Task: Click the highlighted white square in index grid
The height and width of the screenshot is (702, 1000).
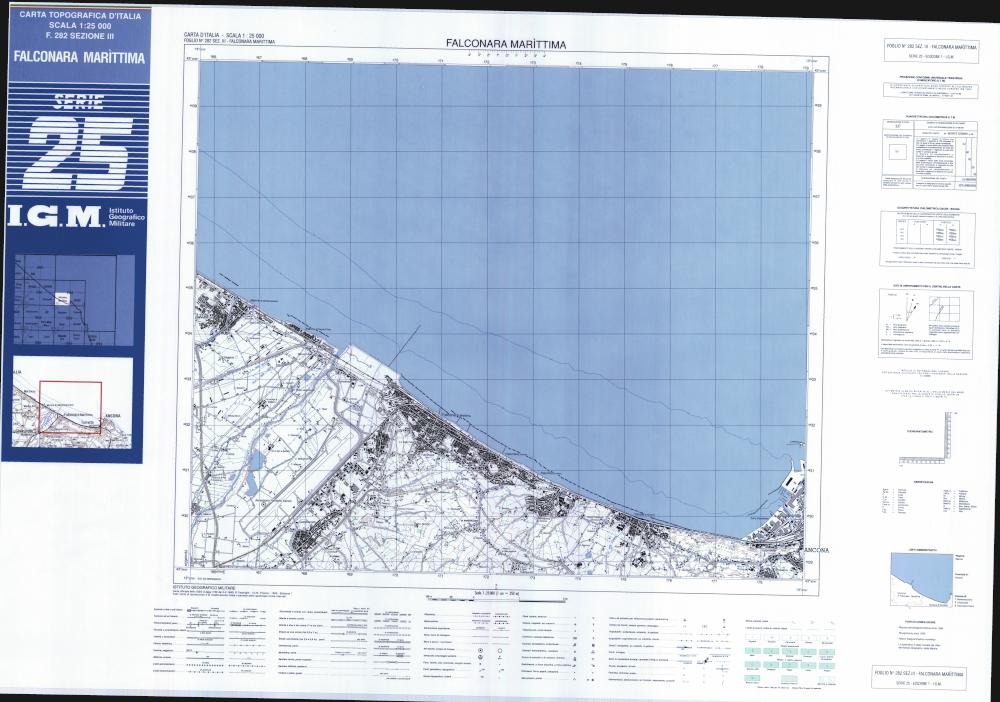Action: [62, 298]
